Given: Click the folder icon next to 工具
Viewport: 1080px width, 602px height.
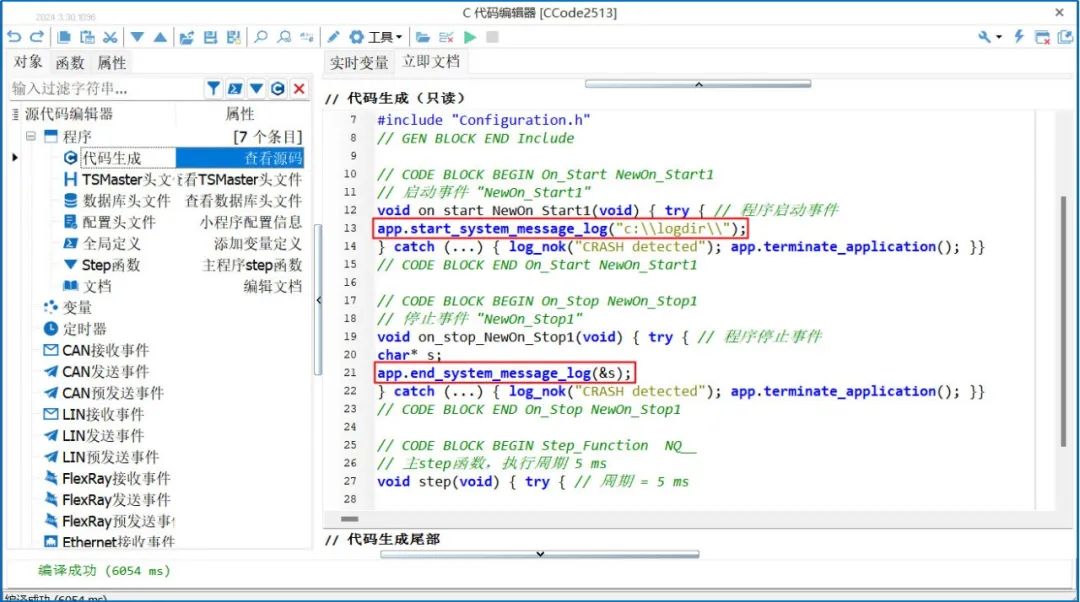Looking at the screenshot, I should click(423, 37).
